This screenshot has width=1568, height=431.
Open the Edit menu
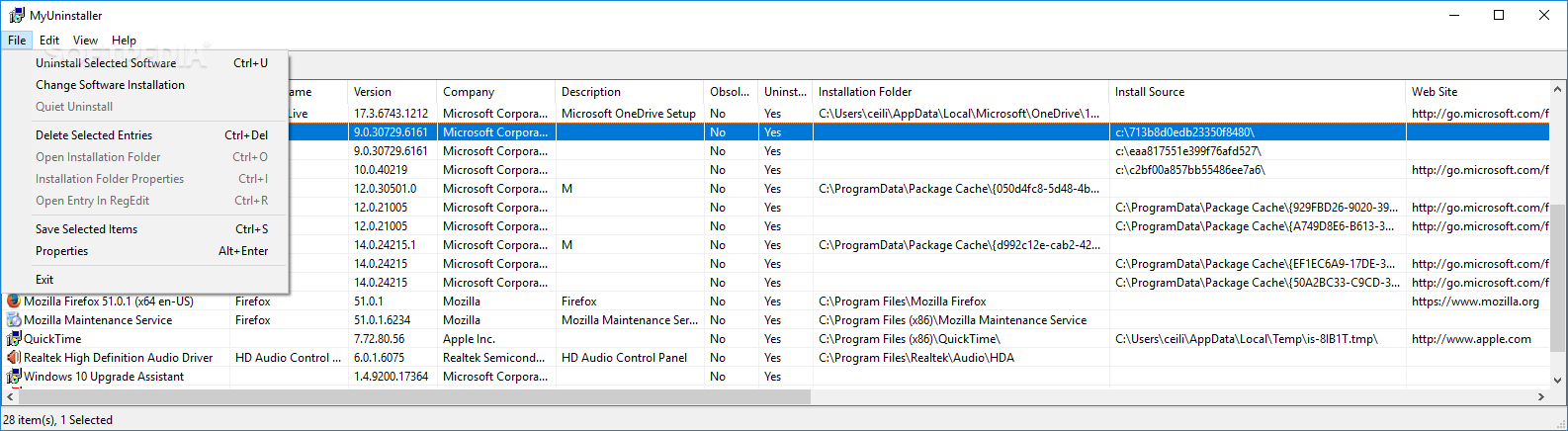(49, 41)
